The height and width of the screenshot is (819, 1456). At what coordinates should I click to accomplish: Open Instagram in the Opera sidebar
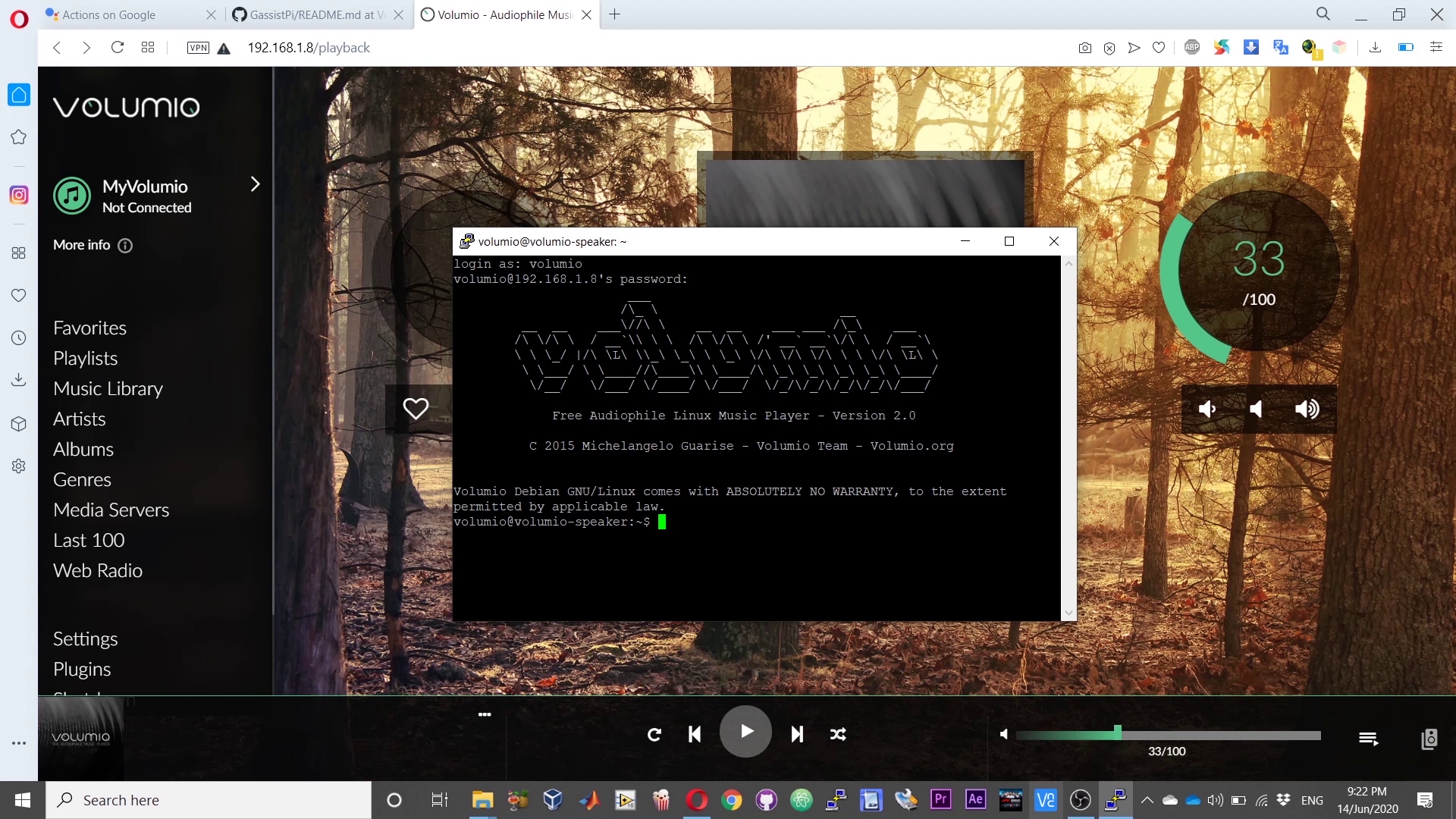click(x=19, y=195)
